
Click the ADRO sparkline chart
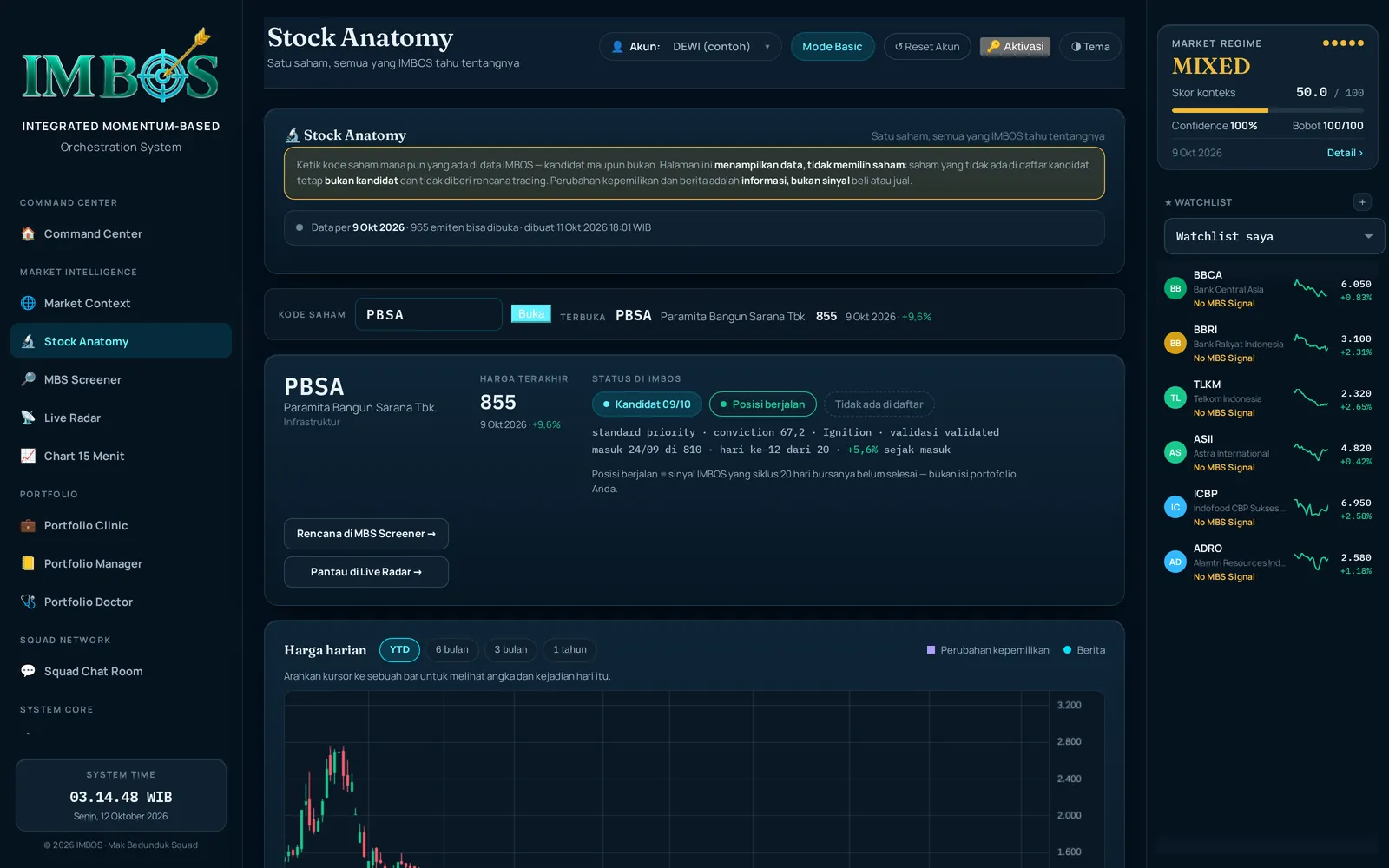[1311, 561]
